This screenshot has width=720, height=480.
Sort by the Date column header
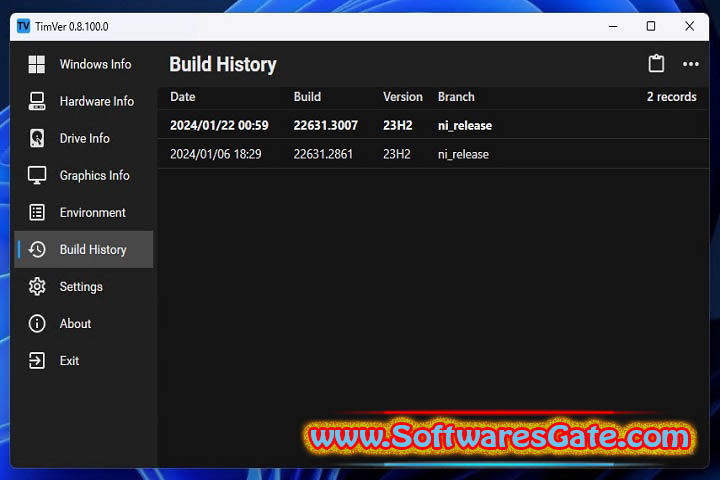pos(183,97)
